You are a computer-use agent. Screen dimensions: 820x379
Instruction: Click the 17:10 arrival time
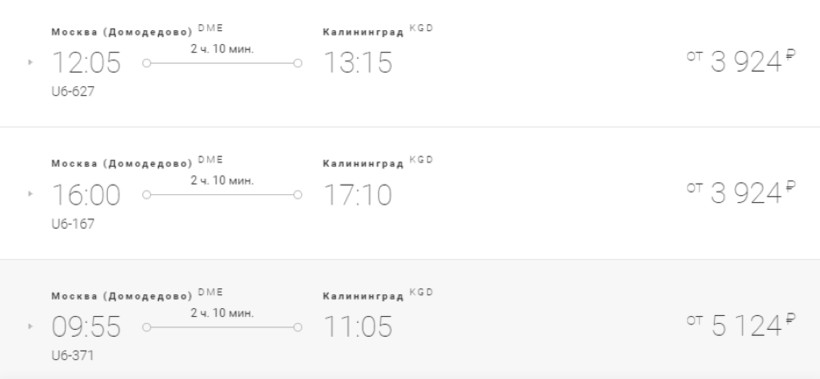358,194
